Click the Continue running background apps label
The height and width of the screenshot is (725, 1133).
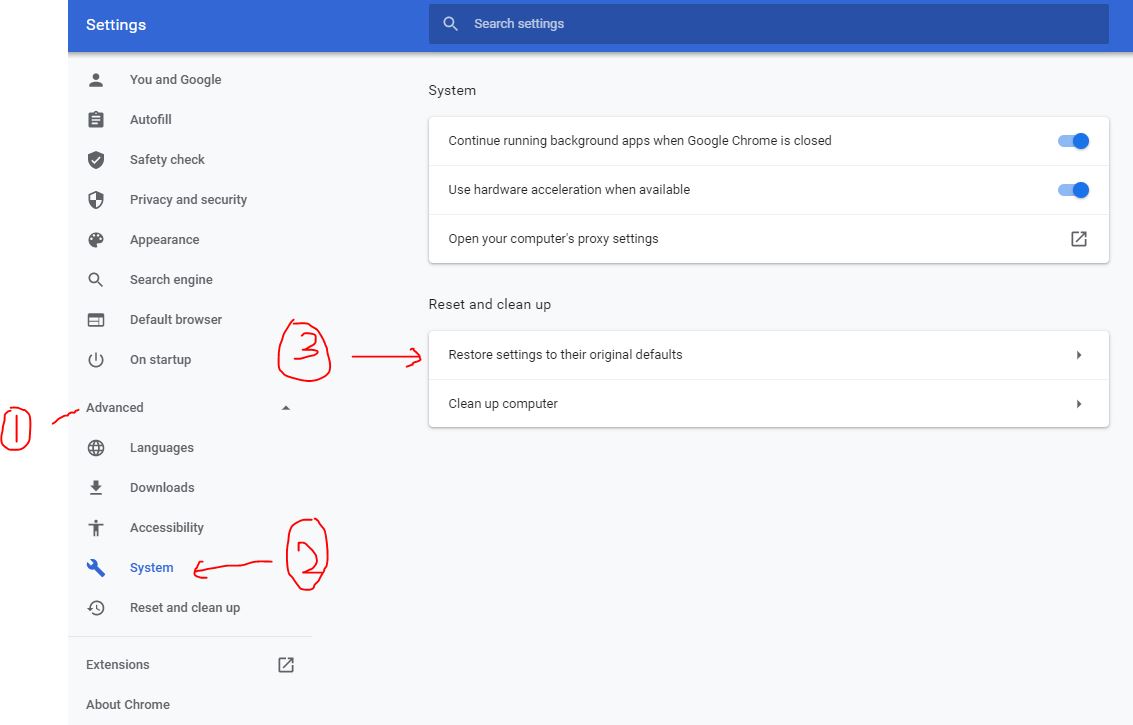(x=639, y=141)
